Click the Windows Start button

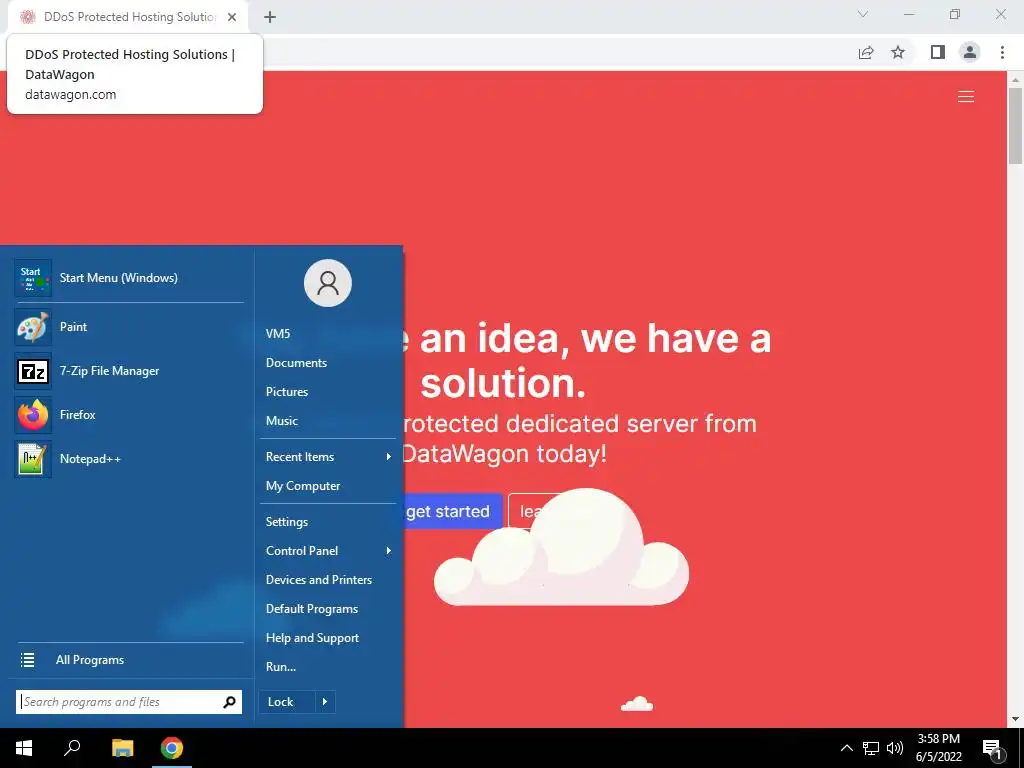[24, 748]
